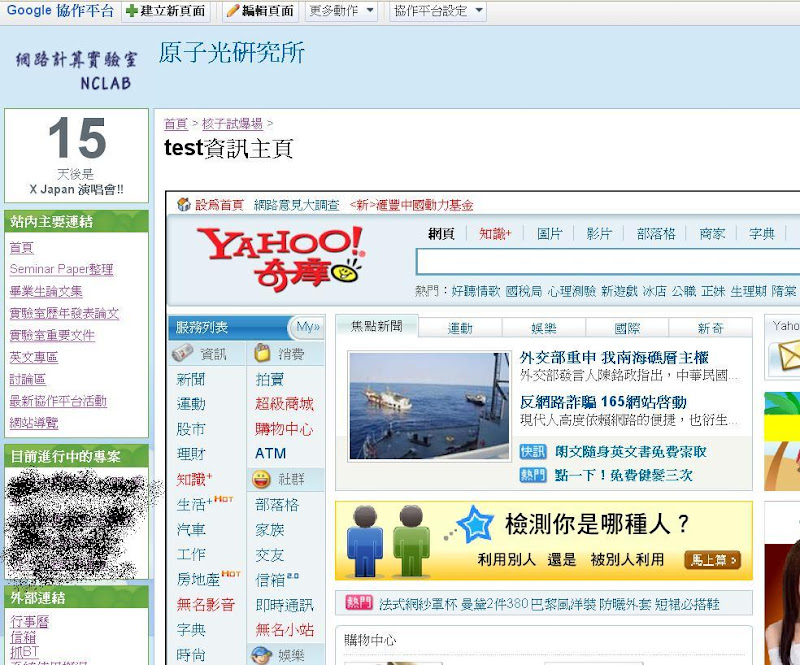This screenshot has height=665, width=800.
Task: Click the news photo of ships at sea
Action: (x=429, y=406)
